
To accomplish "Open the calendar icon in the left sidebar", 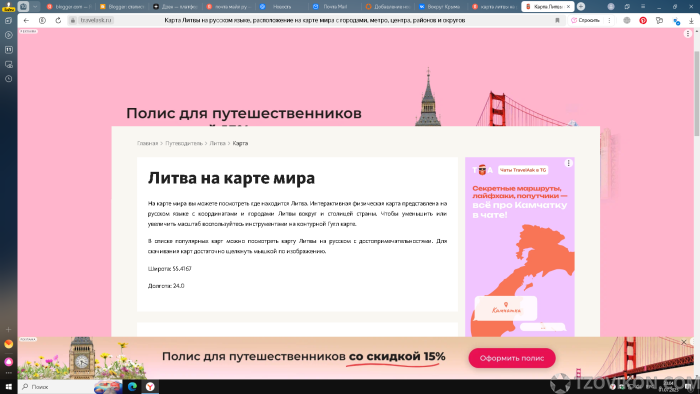I will click(x=8, y=50).
